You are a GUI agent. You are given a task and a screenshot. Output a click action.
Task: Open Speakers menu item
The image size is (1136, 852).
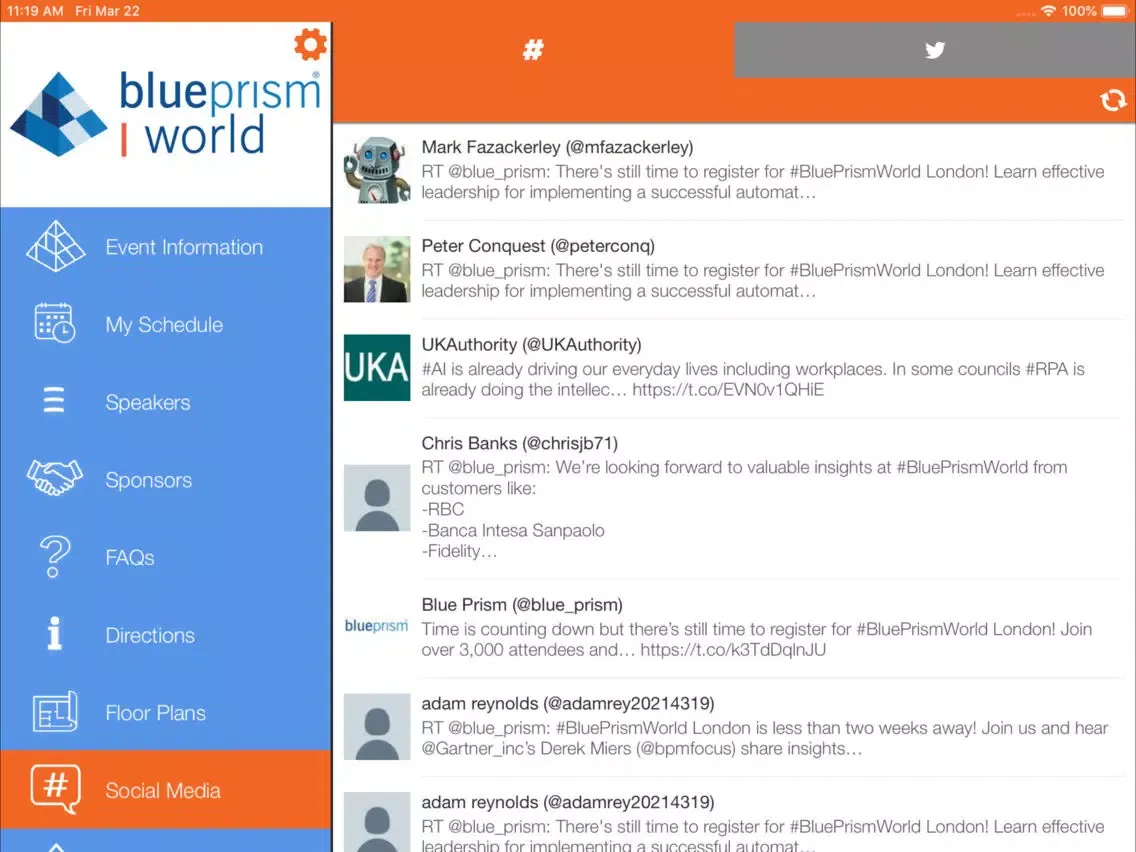point(166,402)
